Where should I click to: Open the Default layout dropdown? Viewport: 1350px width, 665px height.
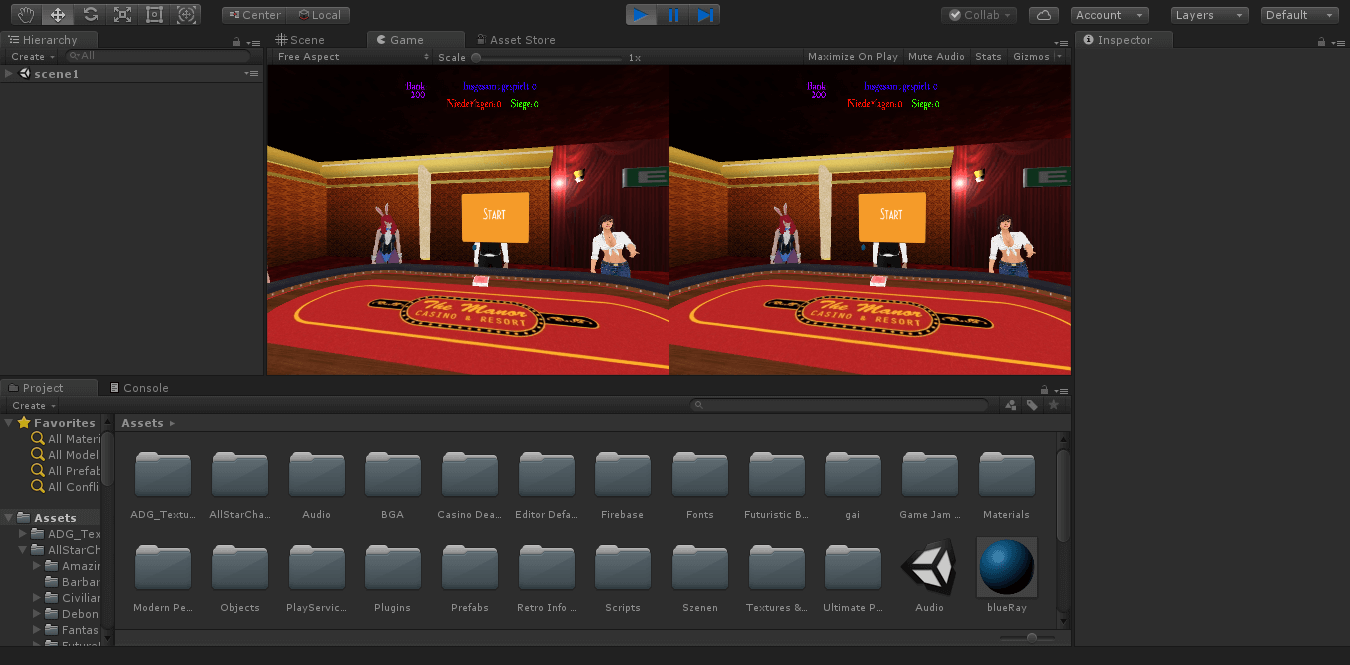pyautogui.click(x=1300, y=15)
